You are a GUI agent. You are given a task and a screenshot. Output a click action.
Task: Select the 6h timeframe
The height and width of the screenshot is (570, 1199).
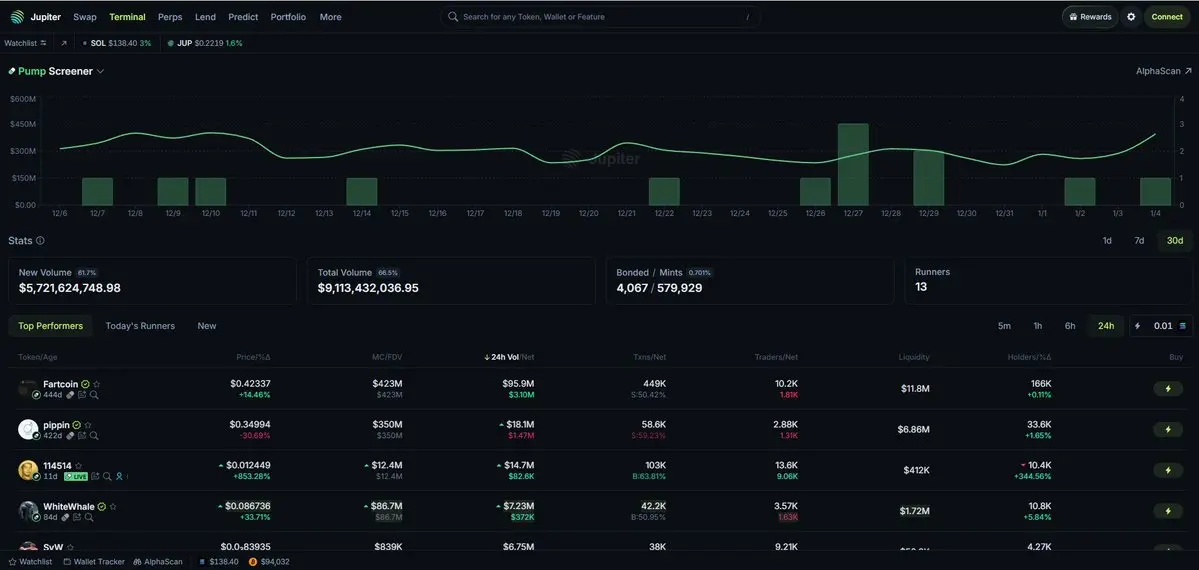(x=1070, y=326)
